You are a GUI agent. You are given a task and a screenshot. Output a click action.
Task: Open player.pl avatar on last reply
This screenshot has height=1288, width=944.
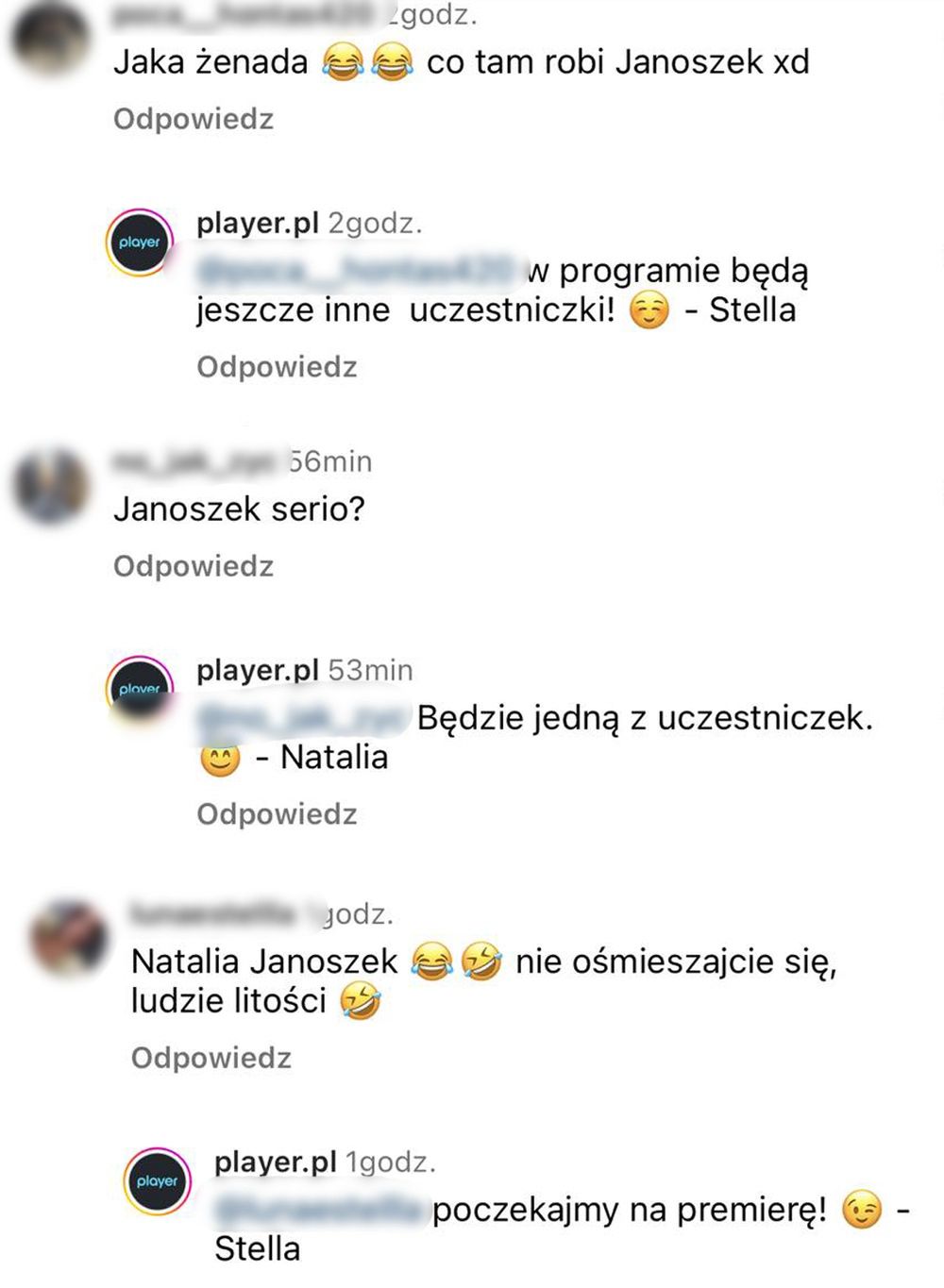coord(157,1180)
